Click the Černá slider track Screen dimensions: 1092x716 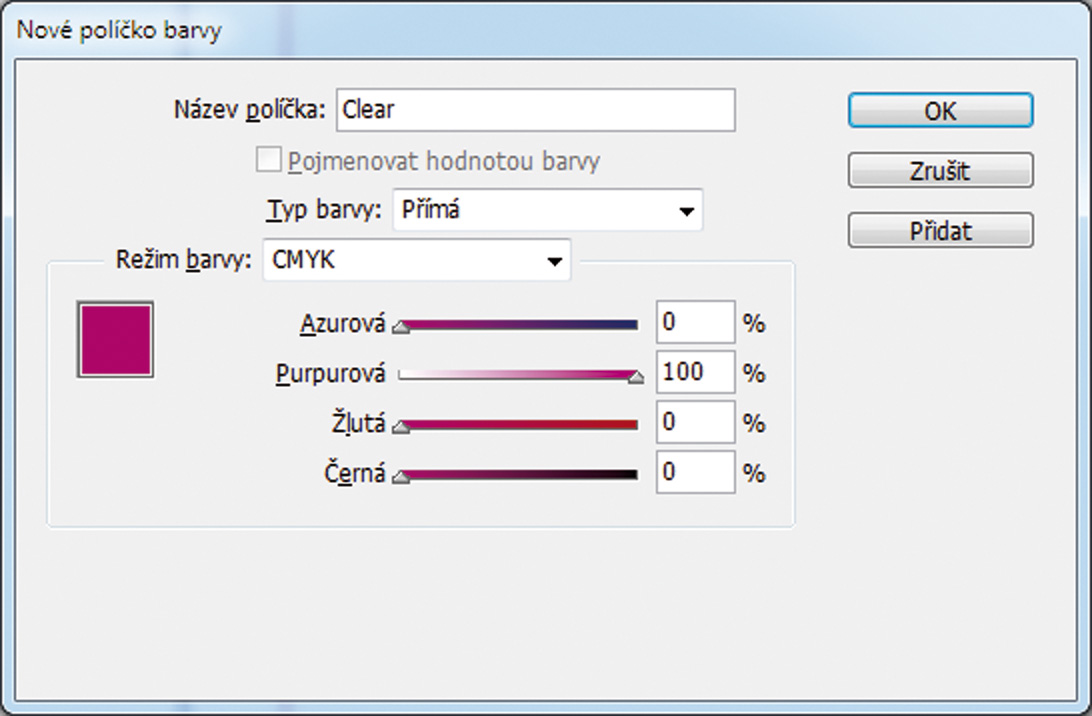[518, 475]
